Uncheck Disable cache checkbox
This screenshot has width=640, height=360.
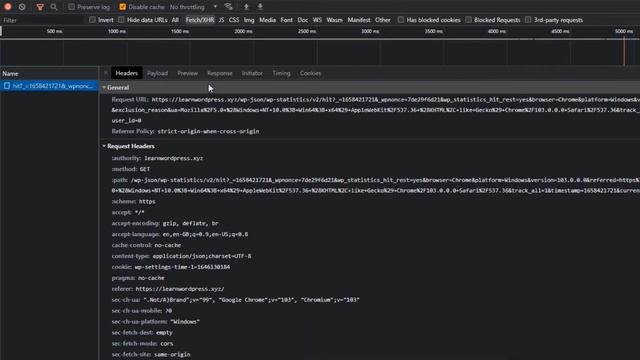[122, 7]
